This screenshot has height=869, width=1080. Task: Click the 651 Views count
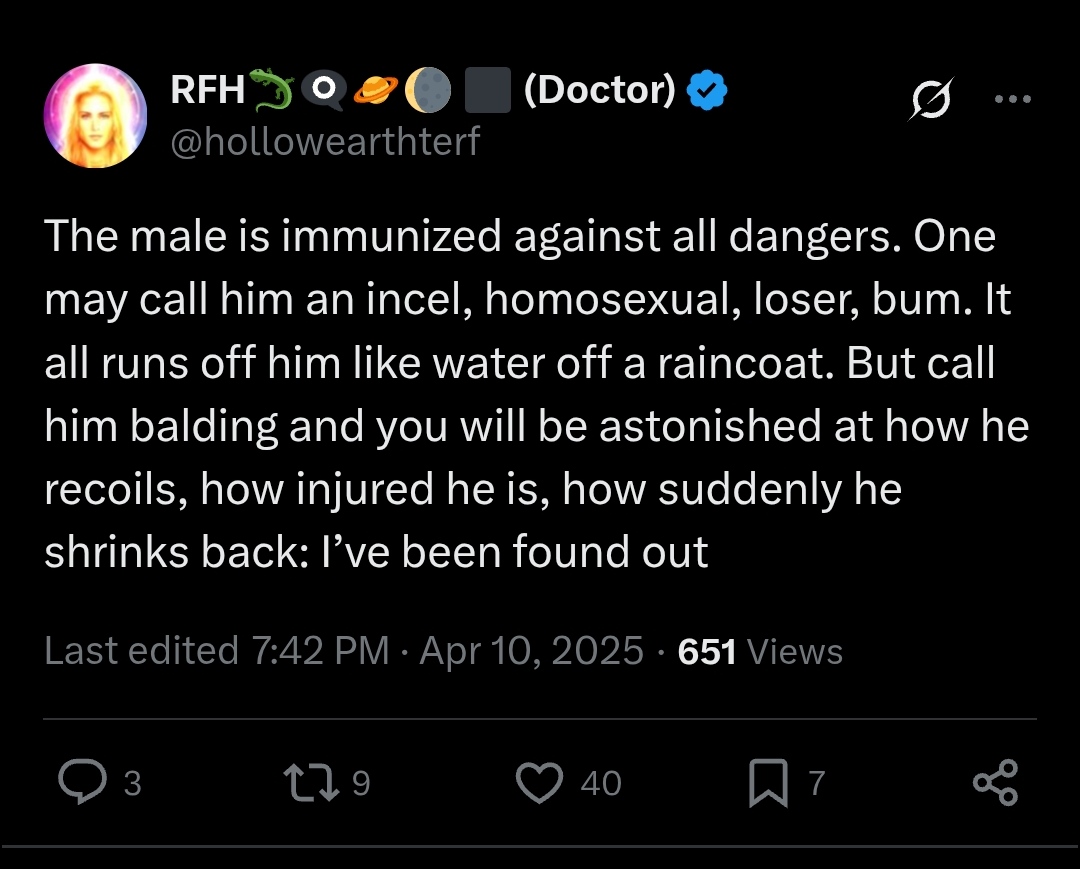[x=760, y=651]
